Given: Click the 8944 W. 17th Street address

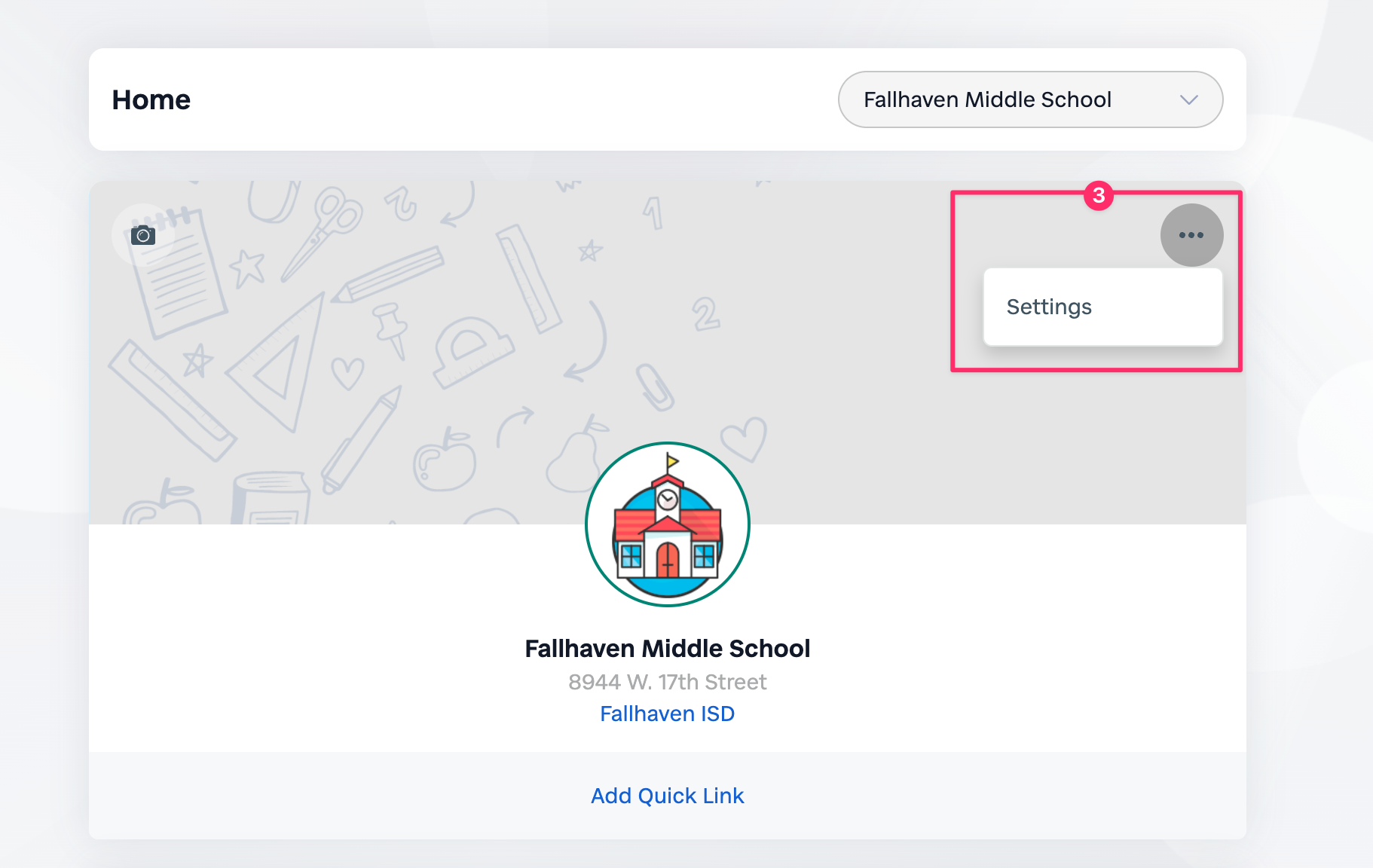Looking at the screenshot, I should [x=667, y=682].
